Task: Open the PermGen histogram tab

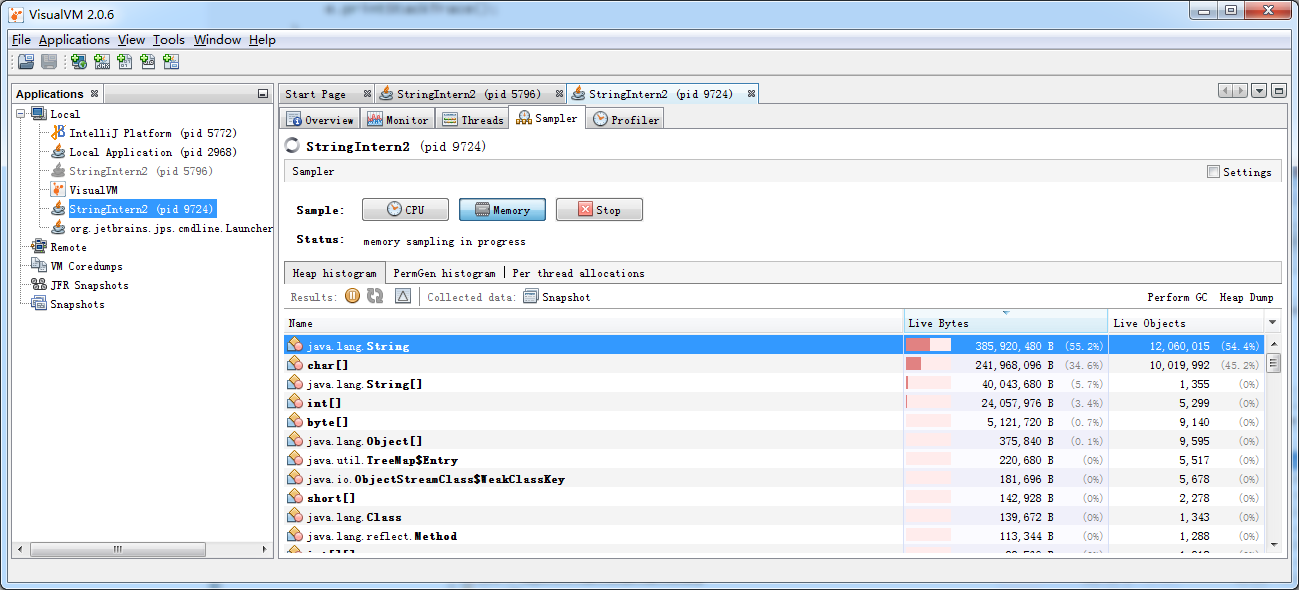Action: (x=444, y=273)
